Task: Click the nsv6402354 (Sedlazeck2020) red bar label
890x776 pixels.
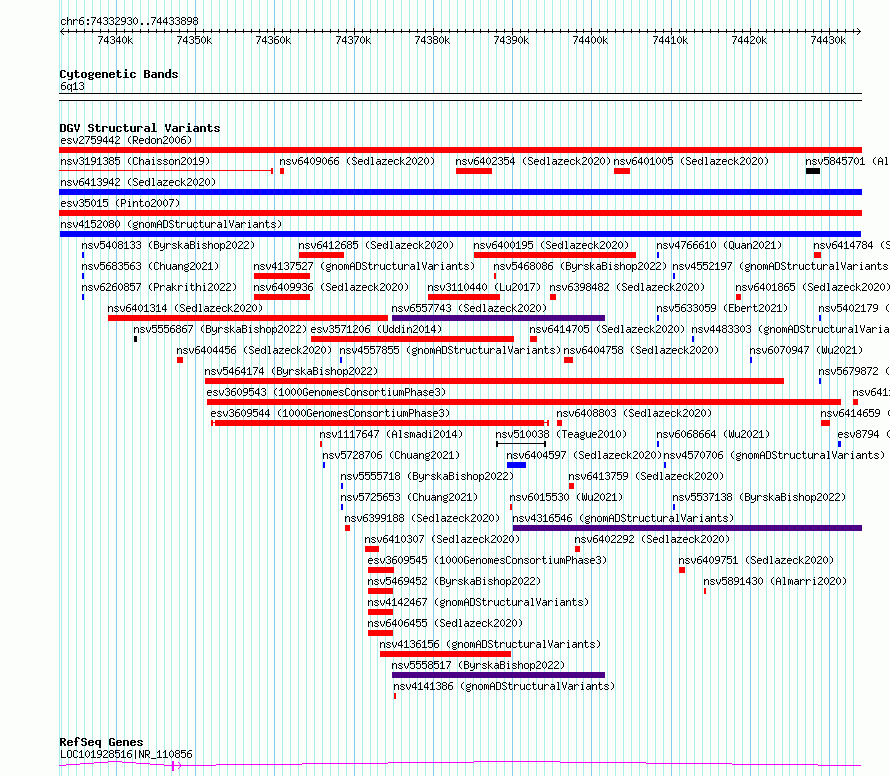Action: pos(533,161)
